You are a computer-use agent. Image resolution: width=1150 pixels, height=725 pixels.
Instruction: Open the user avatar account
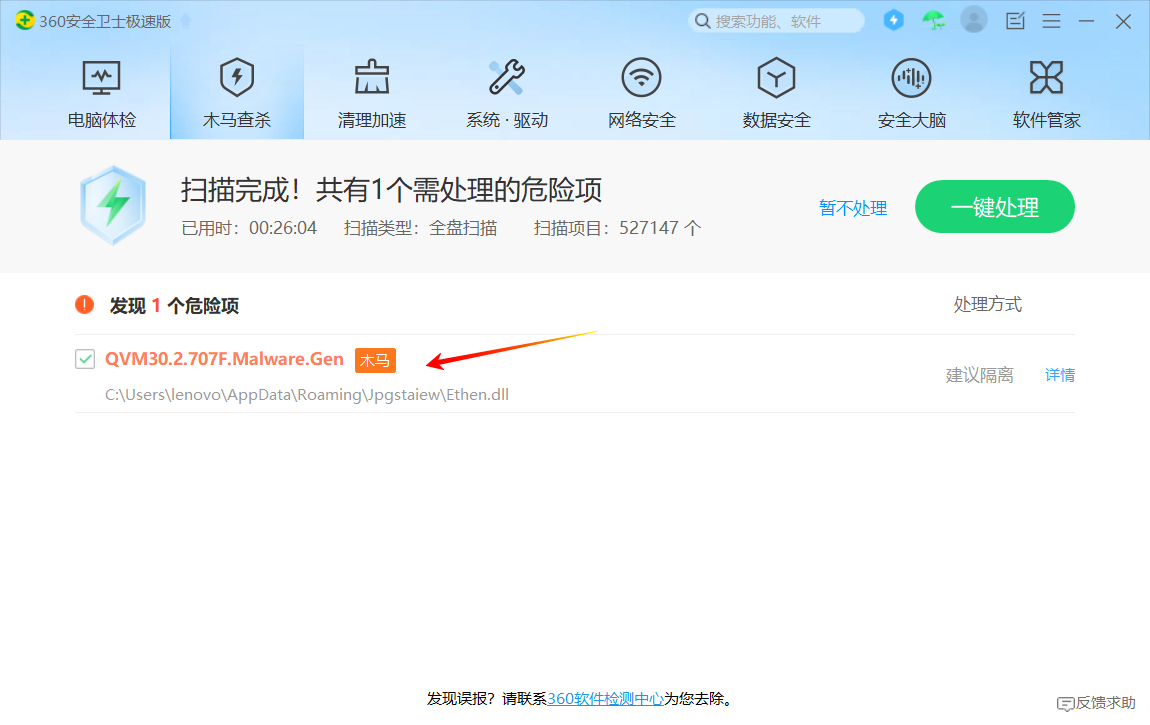(974, 21)
